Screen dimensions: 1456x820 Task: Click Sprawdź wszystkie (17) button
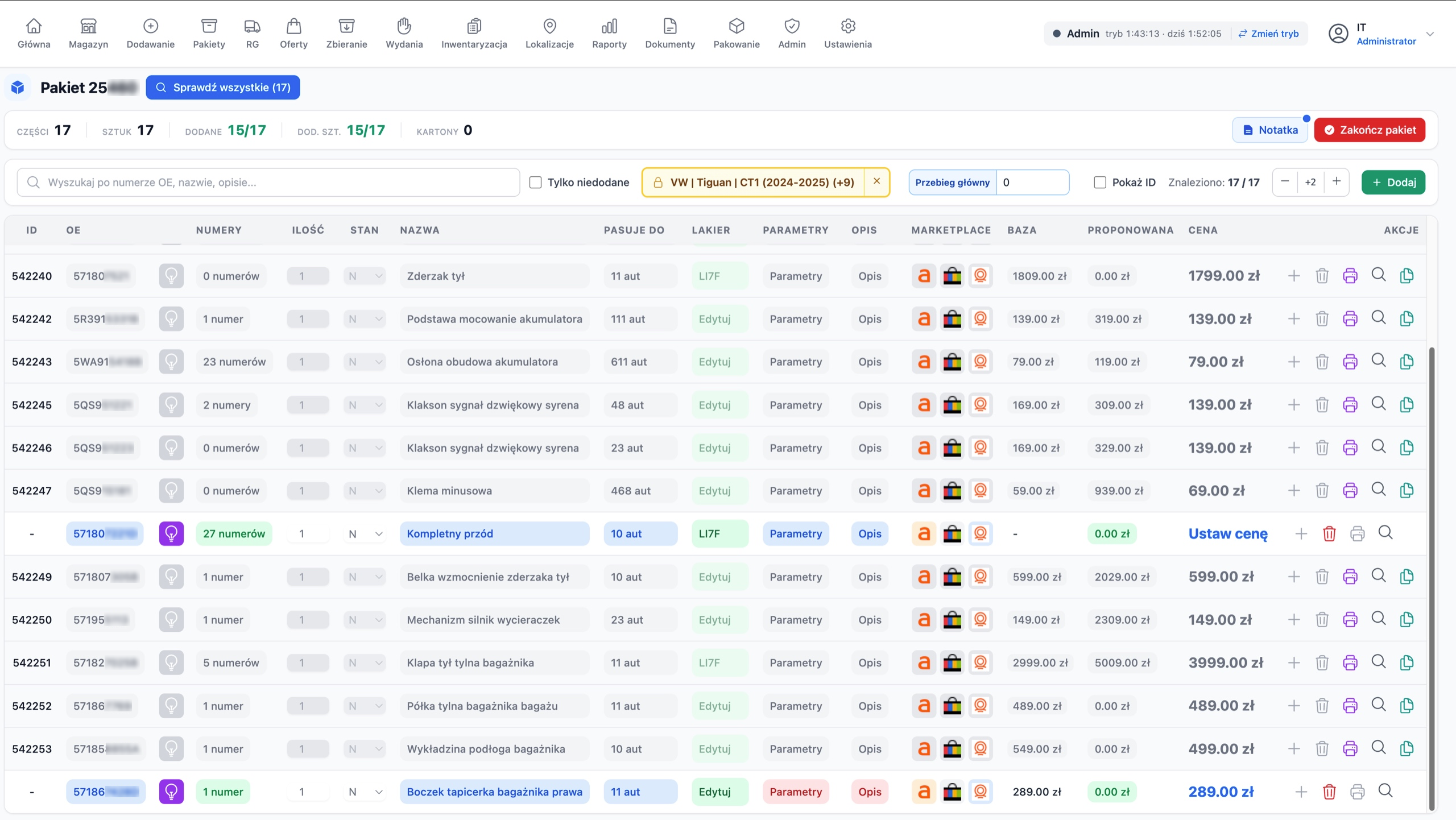[223, 88]
